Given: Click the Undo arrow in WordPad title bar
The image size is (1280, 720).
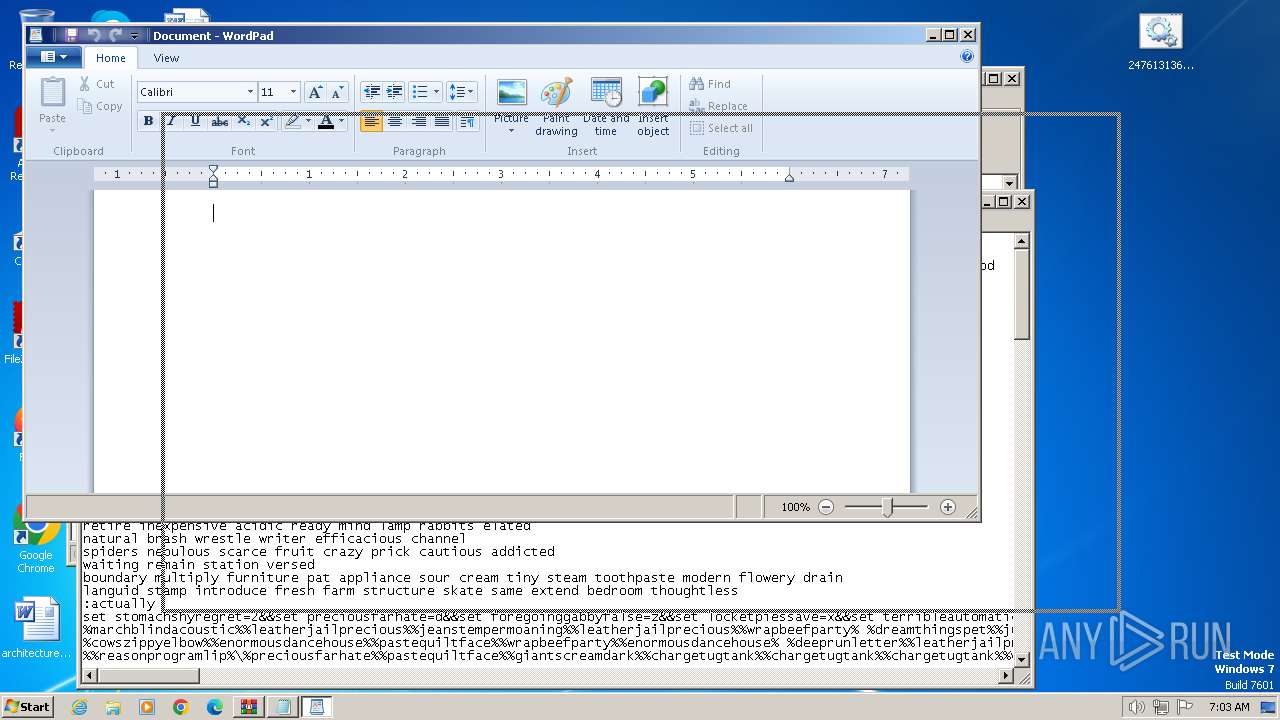Looking at the screenshot, I should coord(93,35).
